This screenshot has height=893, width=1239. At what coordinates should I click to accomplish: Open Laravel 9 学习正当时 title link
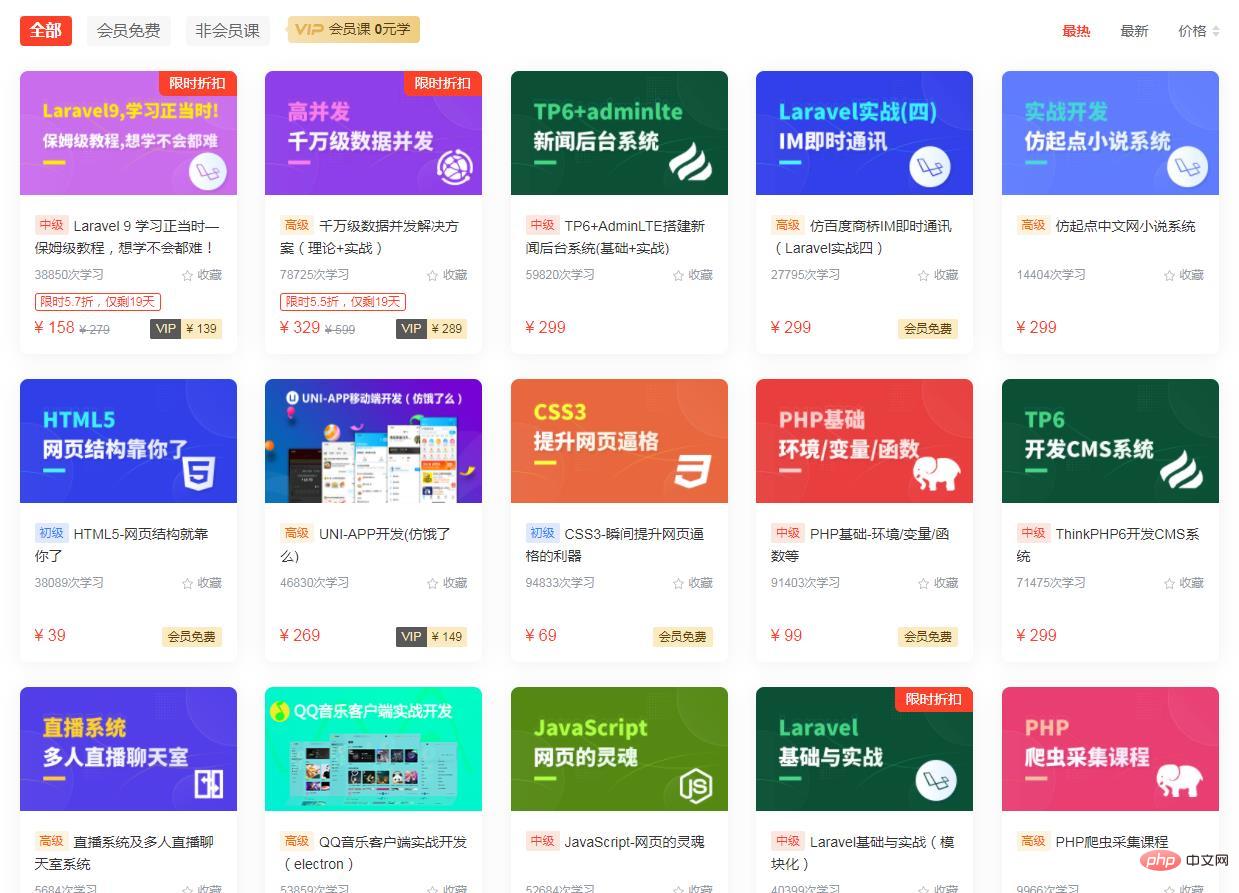[127, 237]
